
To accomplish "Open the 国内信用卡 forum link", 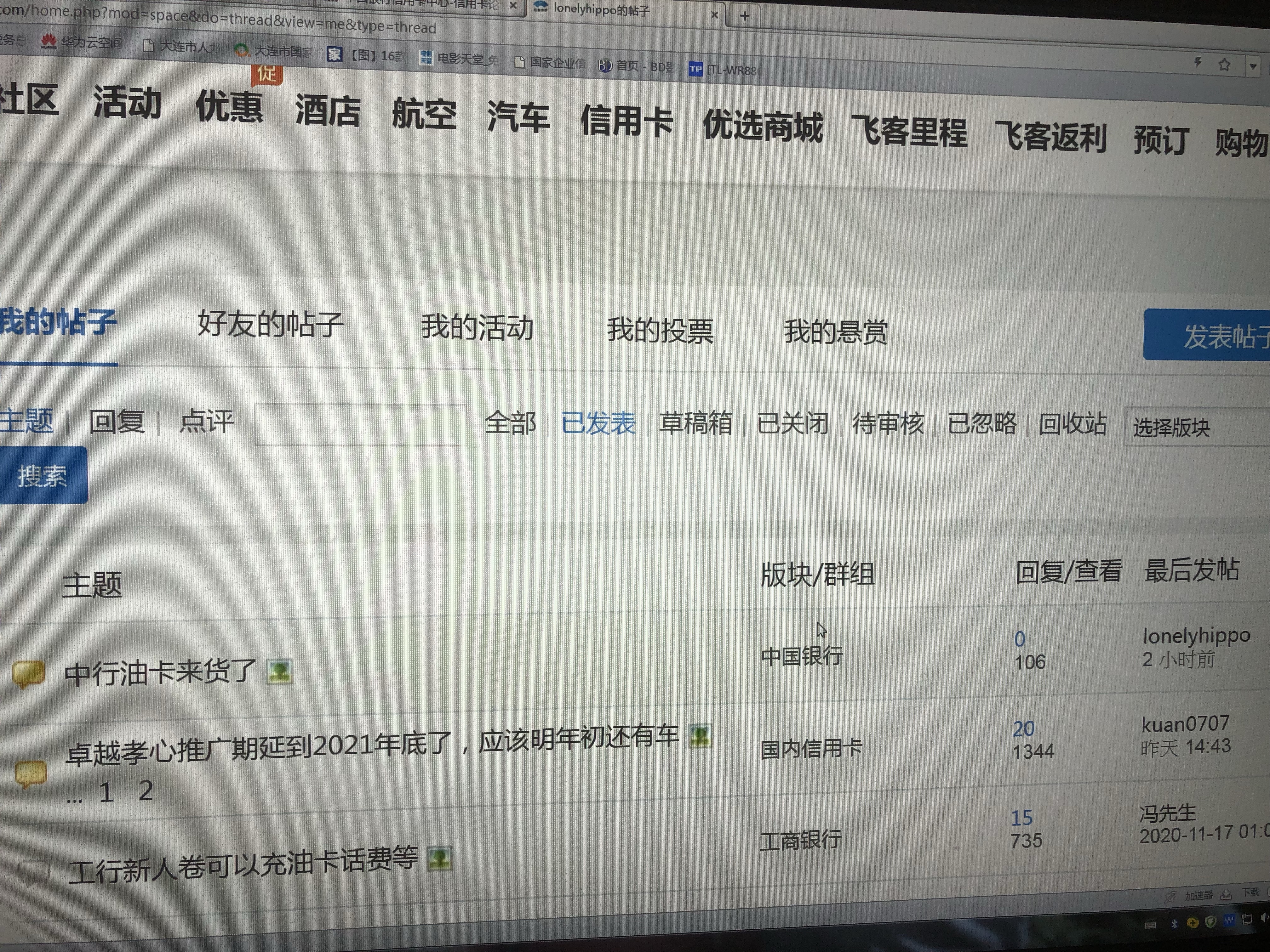I will [811, 748].
